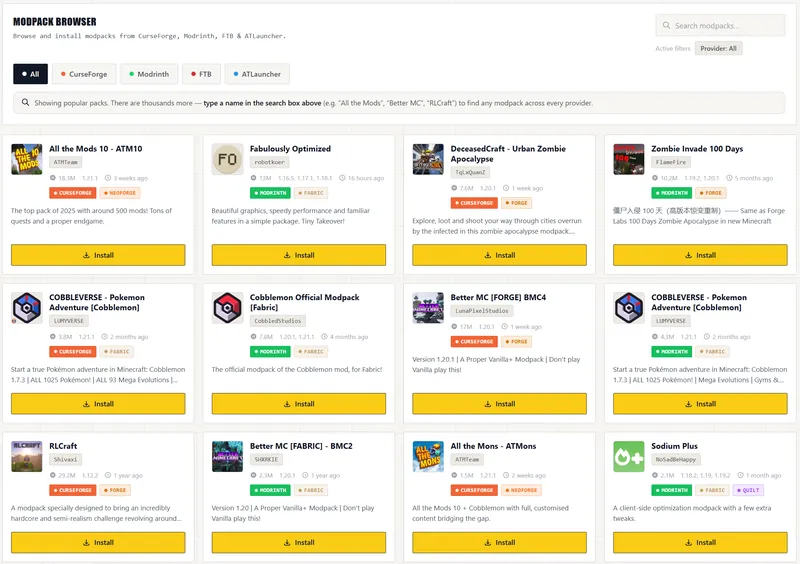Install Fabulously Optimized
This screenshot has height=564, width=800.
[298, 255]
